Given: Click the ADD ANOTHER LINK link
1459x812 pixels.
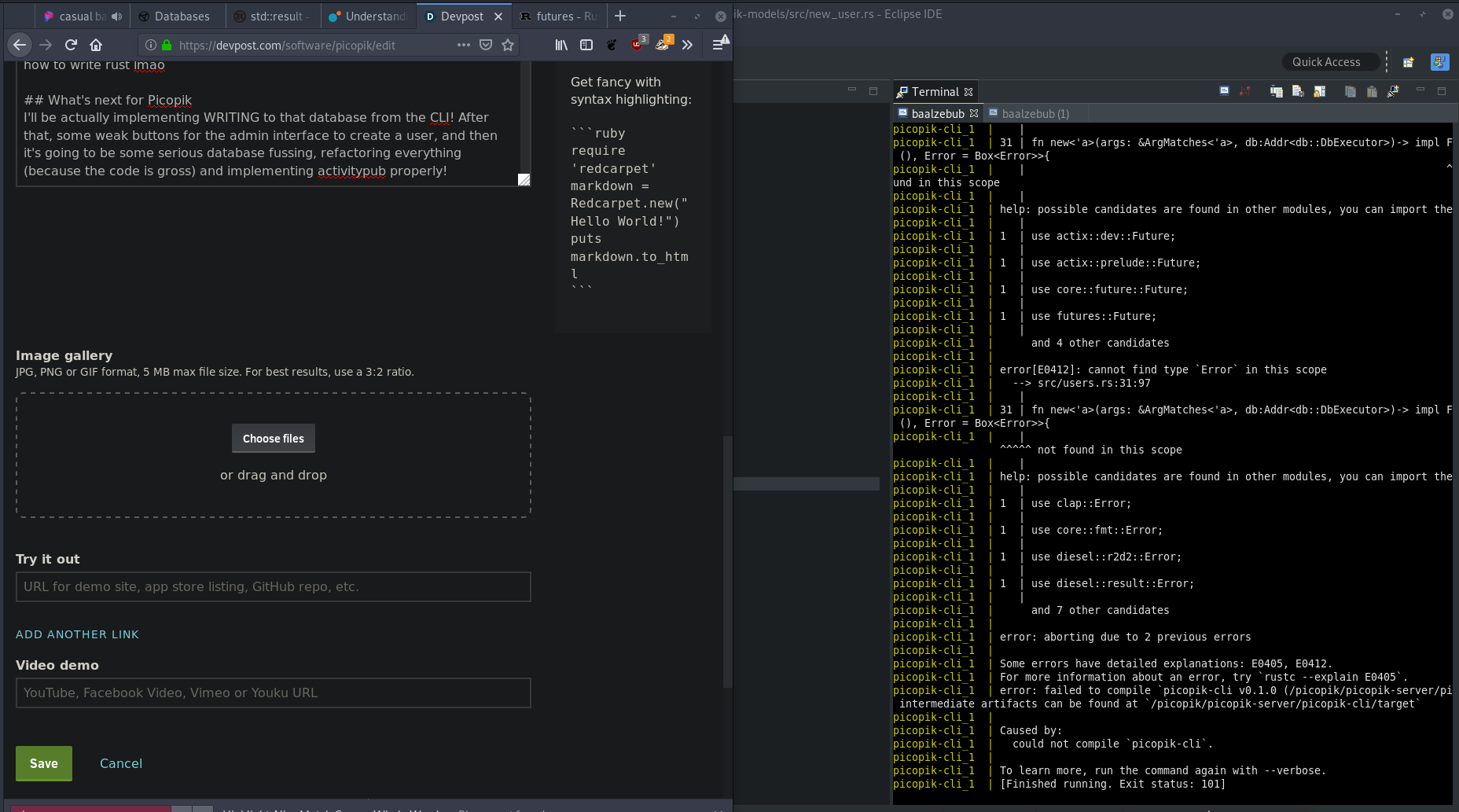Looking at the screenshot, I should pos(77,634).
